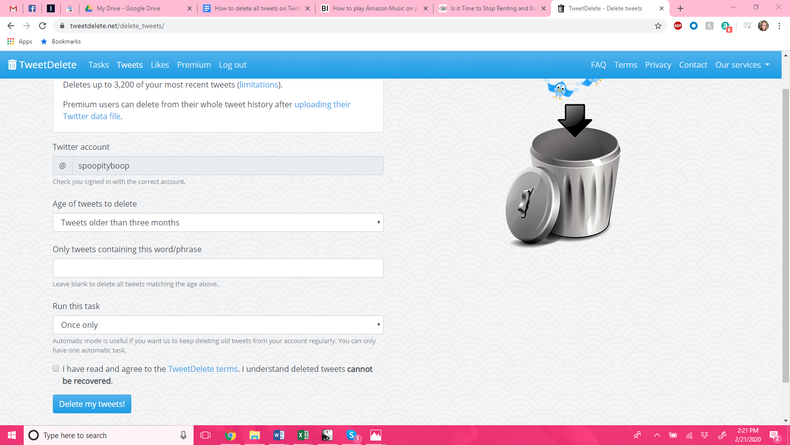Screen dimensions: 790x445
Task: Close the TweetDelete browser tab
Action: pos(662,9)
